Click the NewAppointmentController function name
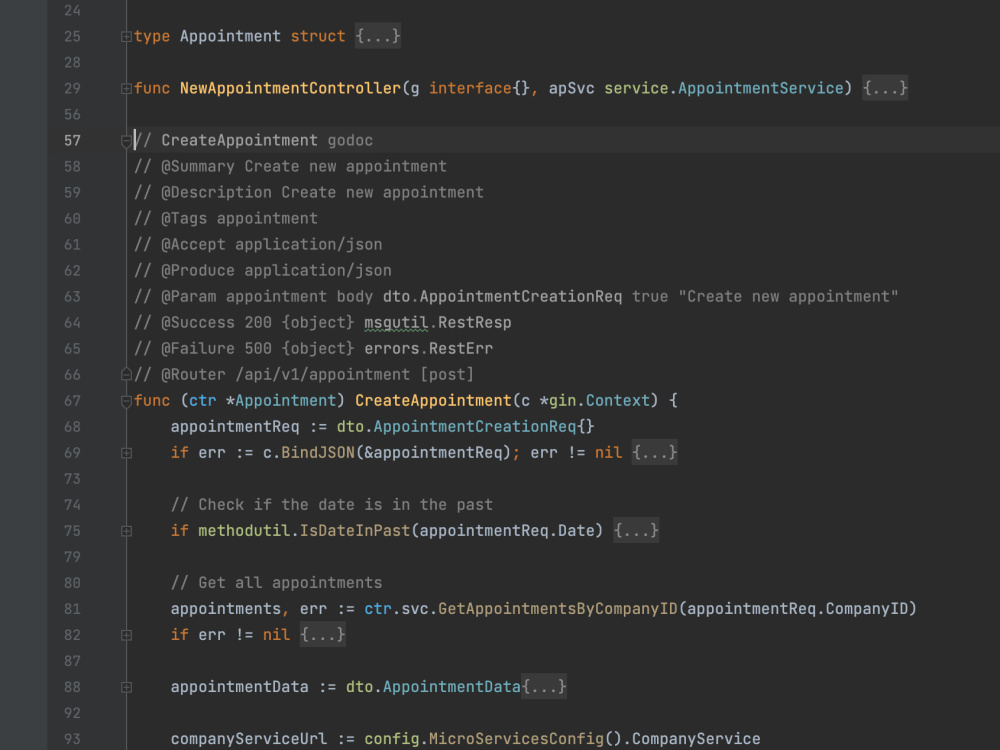 (x=290, y=88)
